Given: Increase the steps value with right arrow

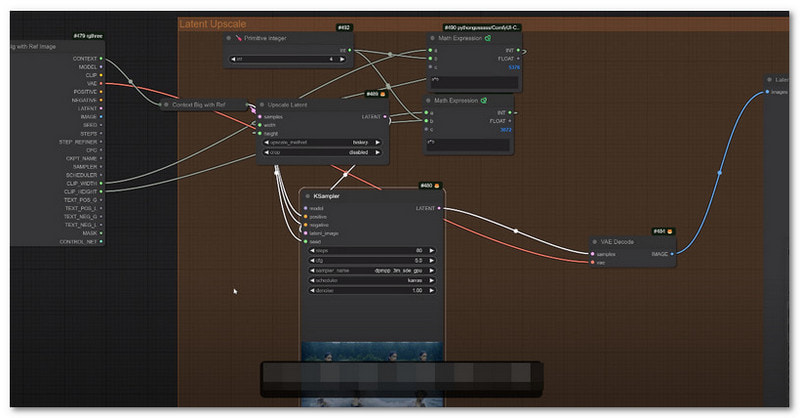Looking at the screenshot, I should pyautogui.click(x=431, y=250).
